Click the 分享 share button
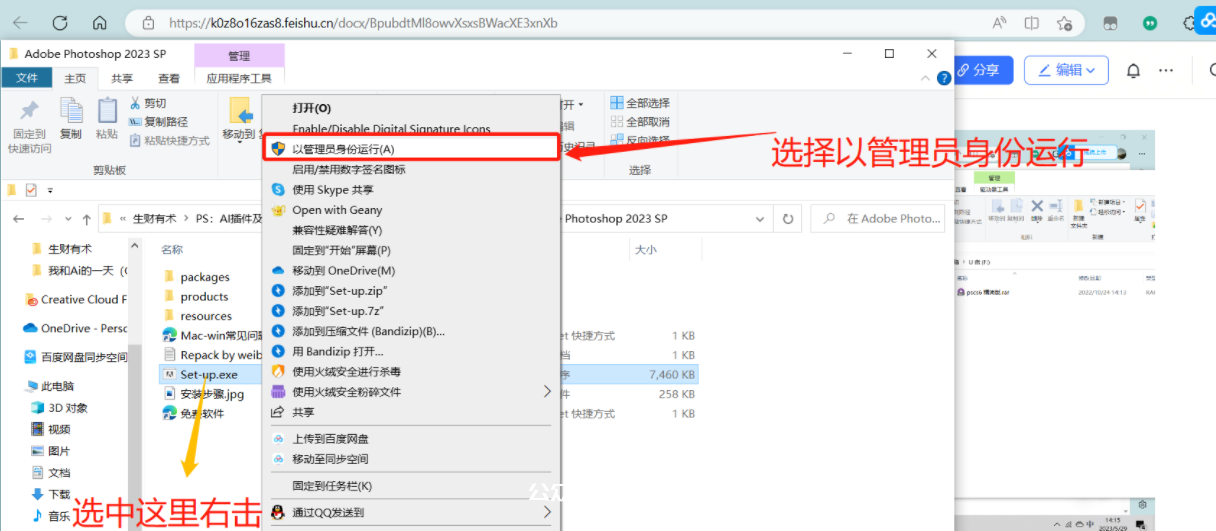 click(982, 70)
